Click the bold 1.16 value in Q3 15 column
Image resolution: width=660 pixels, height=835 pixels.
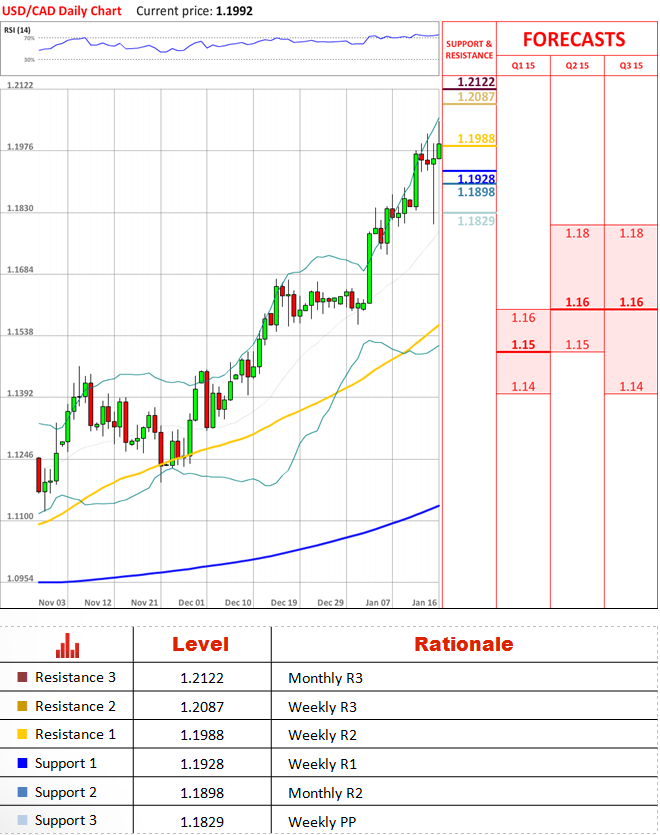[631, 302]
